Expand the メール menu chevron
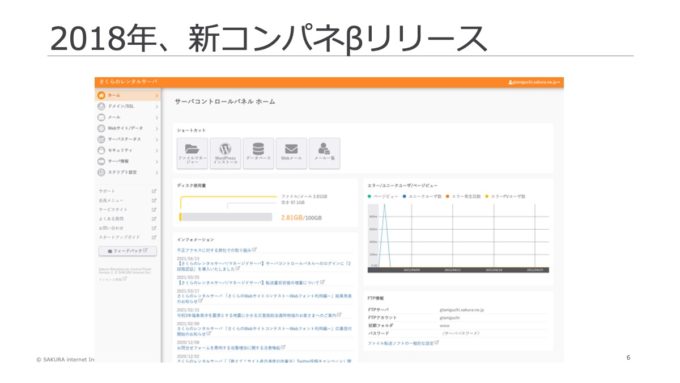 coord(157,118)
